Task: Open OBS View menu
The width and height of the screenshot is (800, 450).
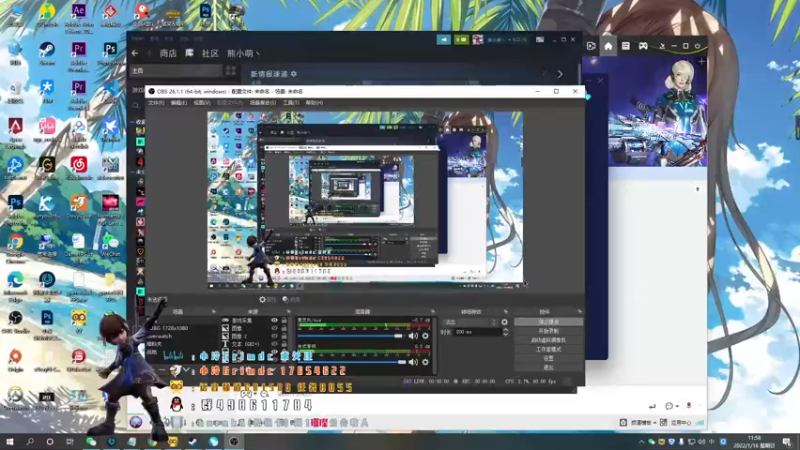Action: 202,103
